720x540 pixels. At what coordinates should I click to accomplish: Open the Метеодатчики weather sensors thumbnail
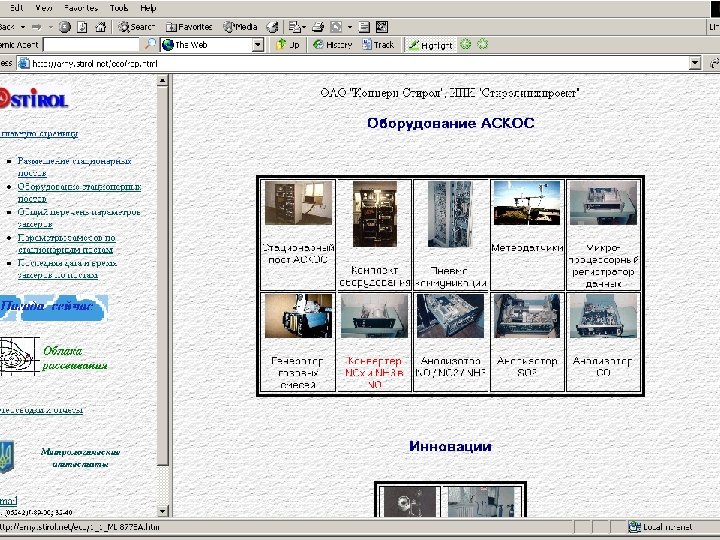527,202
